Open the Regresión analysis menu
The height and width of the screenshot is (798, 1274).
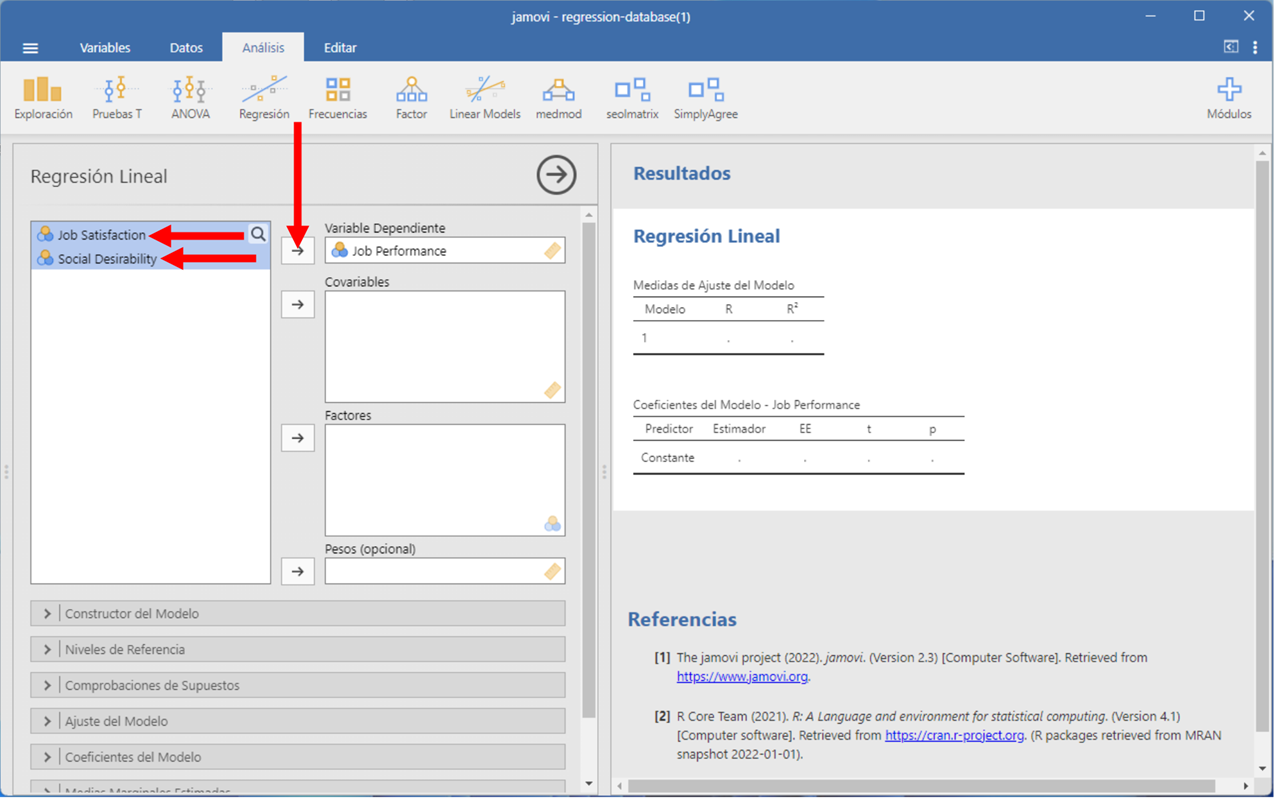coord(264,98)
